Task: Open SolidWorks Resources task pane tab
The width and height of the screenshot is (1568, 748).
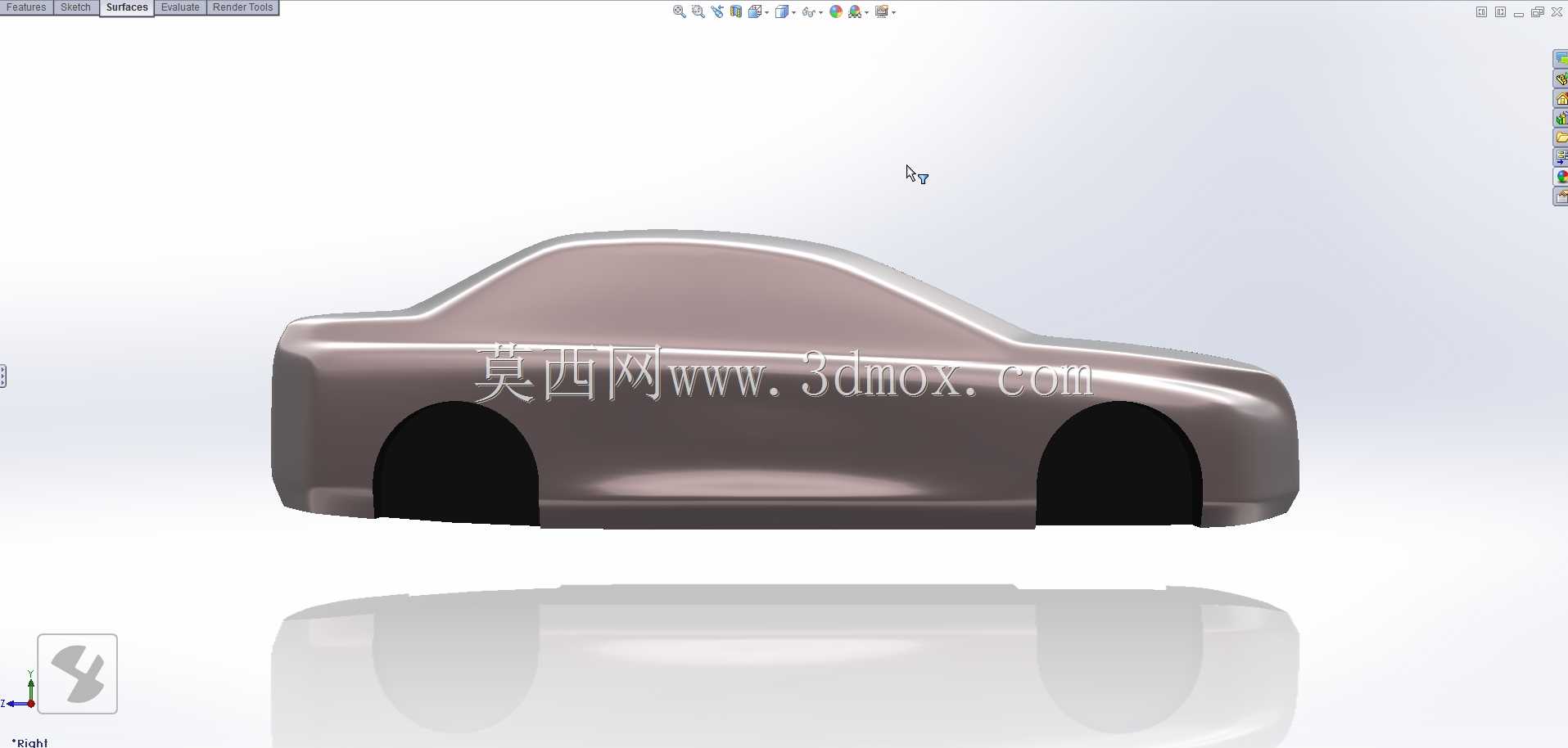Action: [x=1561, y=59]
